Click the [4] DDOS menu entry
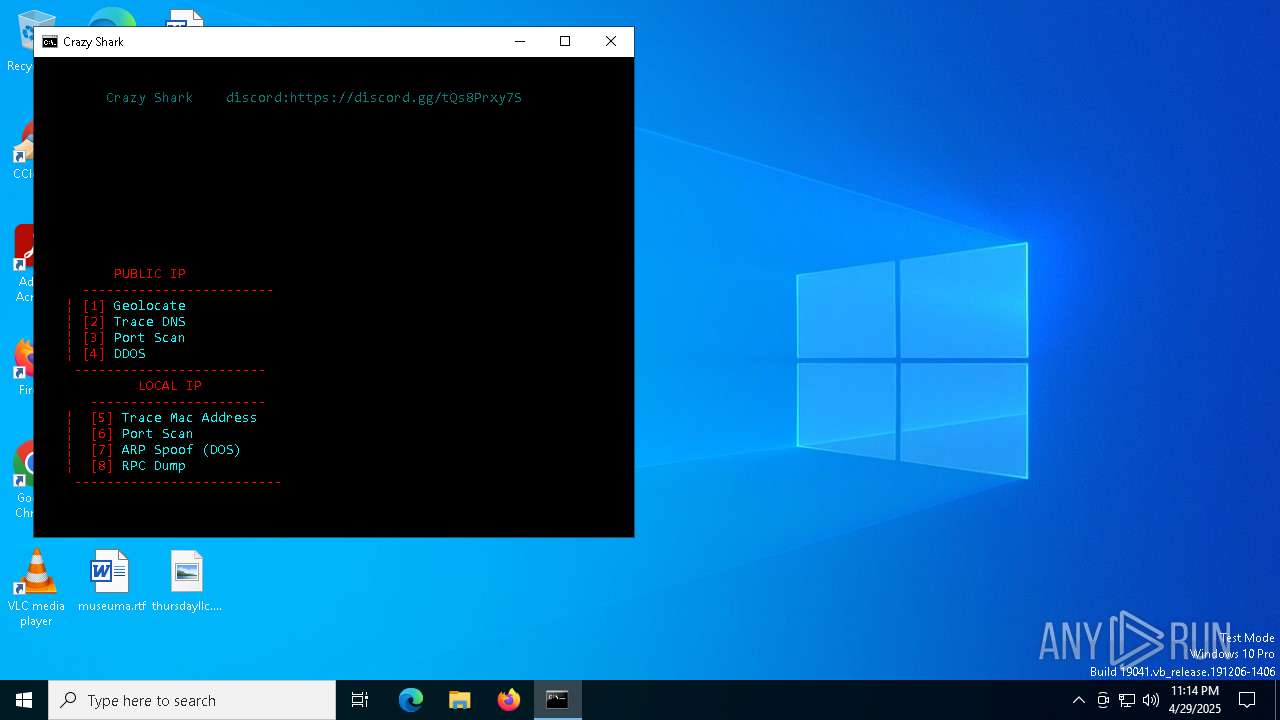 tap(114, 354)
